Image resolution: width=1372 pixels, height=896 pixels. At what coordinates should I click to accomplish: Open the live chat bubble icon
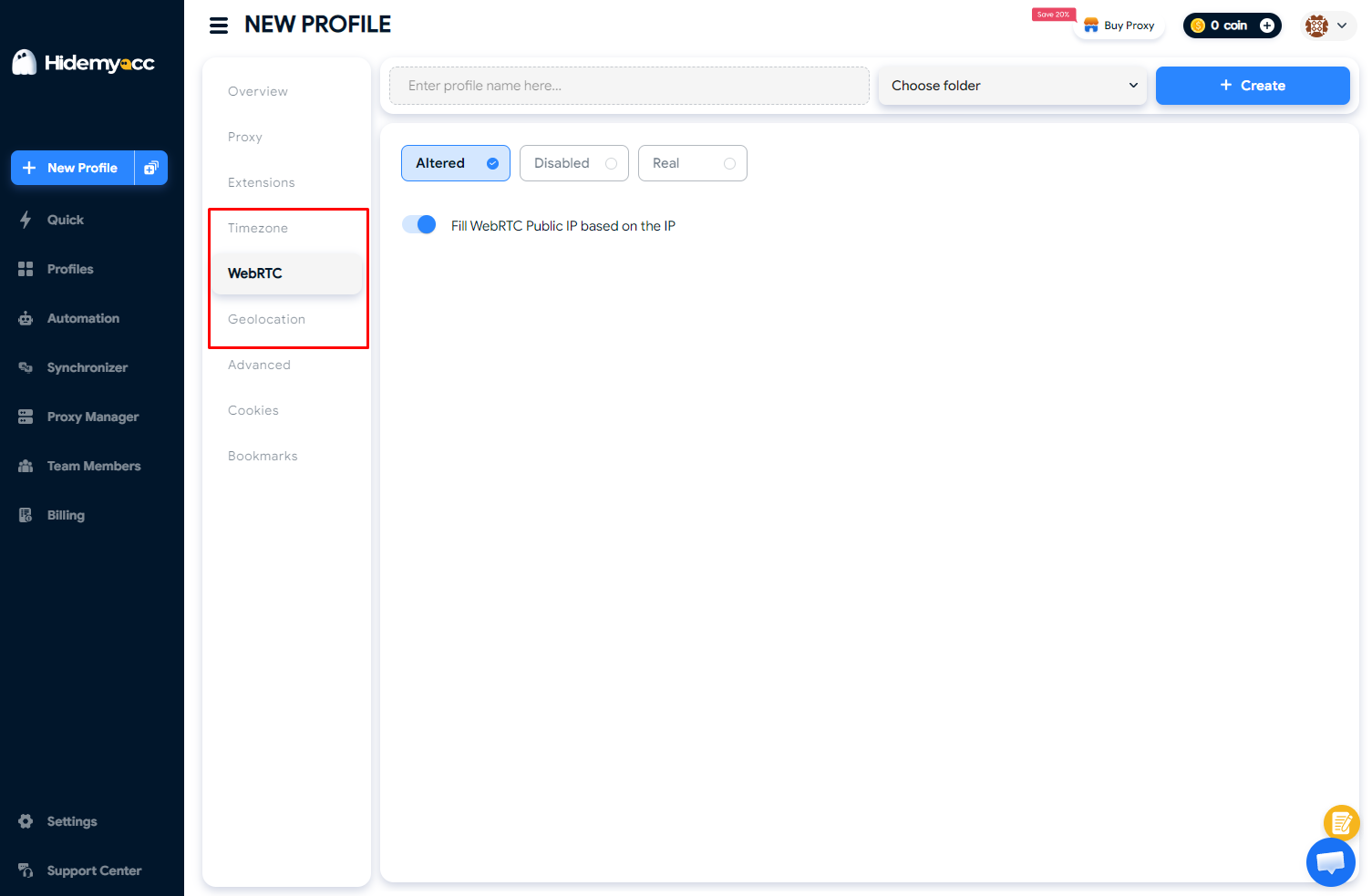pos(1330,861)
